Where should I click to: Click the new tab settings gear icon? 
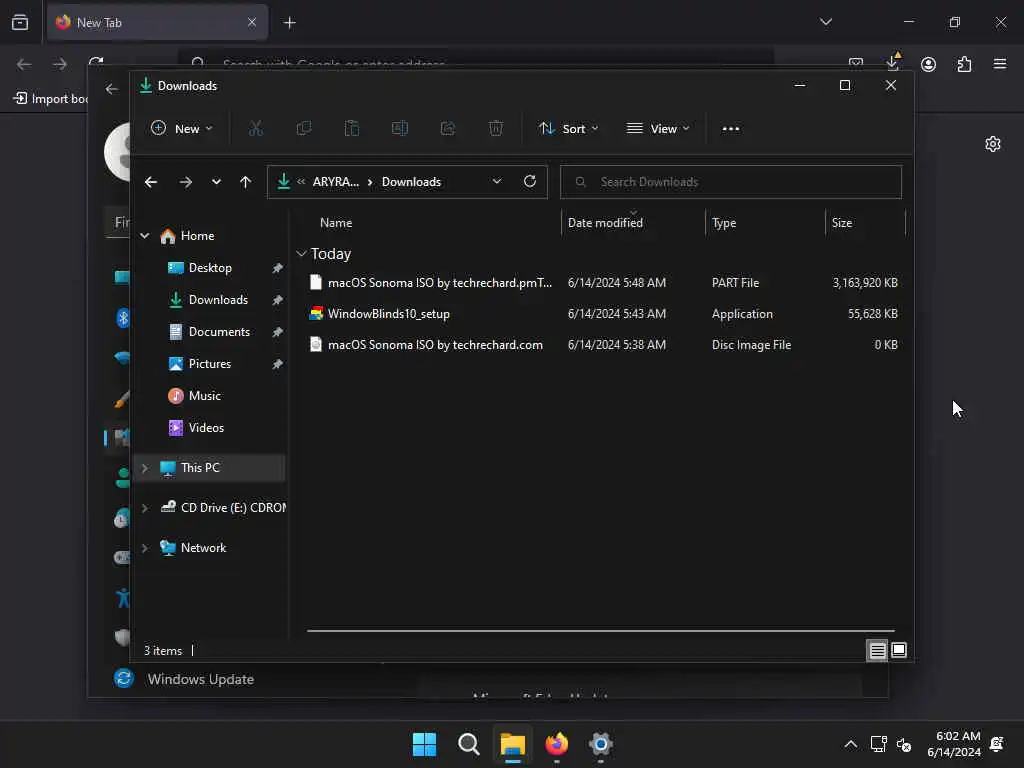pyautogui.click(x=993, y=144)
